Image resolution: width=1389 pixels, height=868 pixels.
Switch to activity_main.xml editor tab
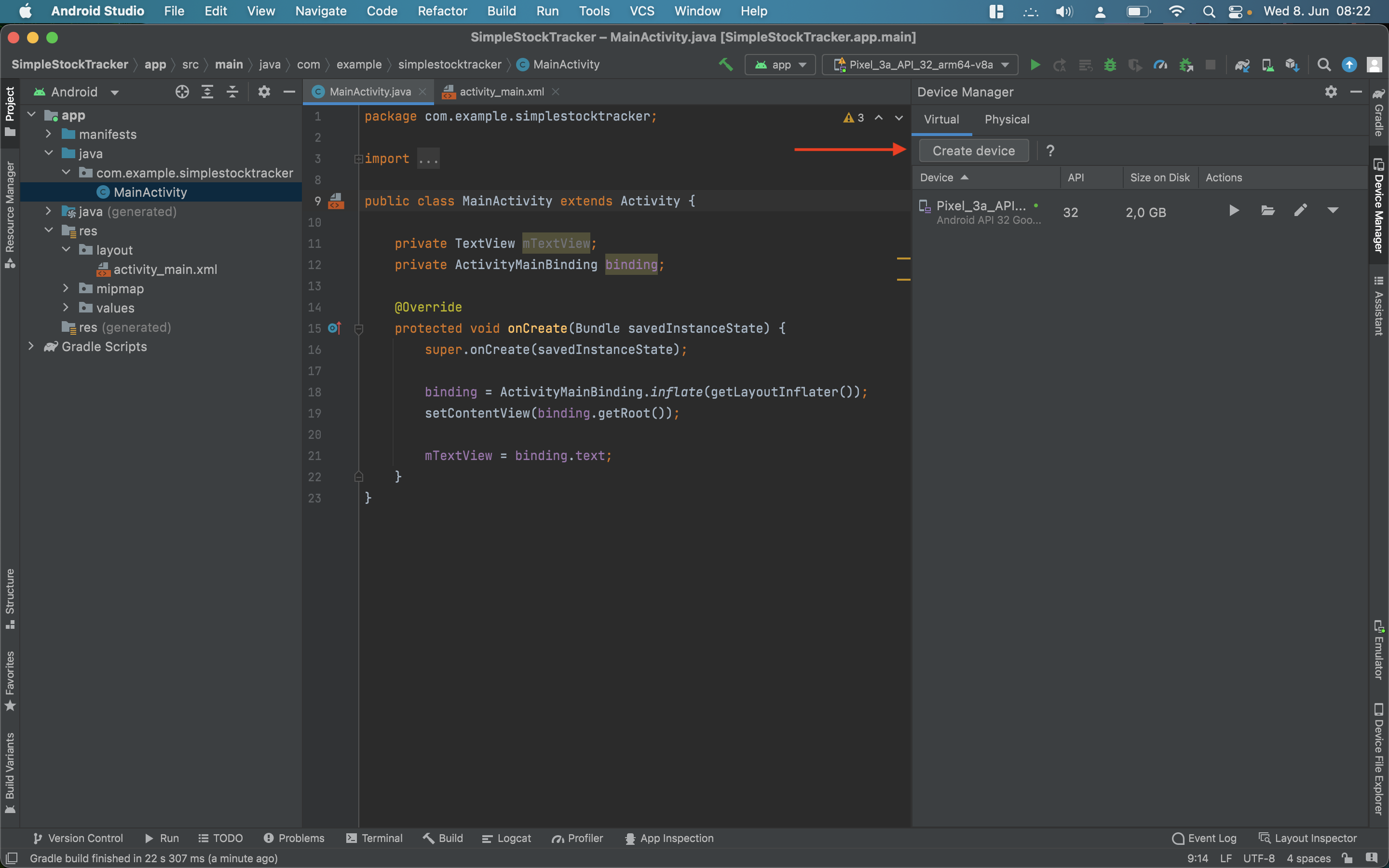coord(501,92)
